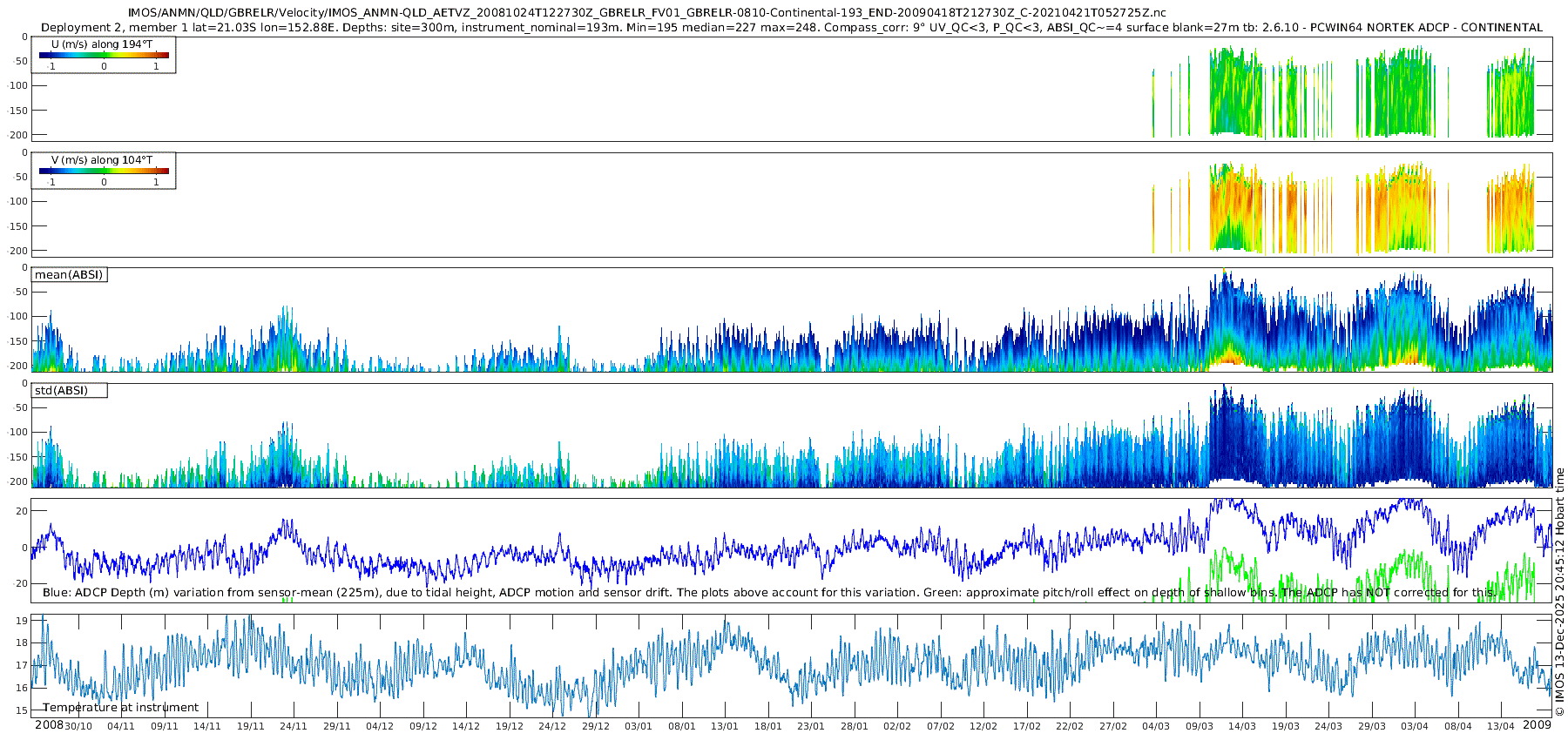Click the U velocity colorbar legend
Viewport: 1568px width, 740px height.
[103, 55]
